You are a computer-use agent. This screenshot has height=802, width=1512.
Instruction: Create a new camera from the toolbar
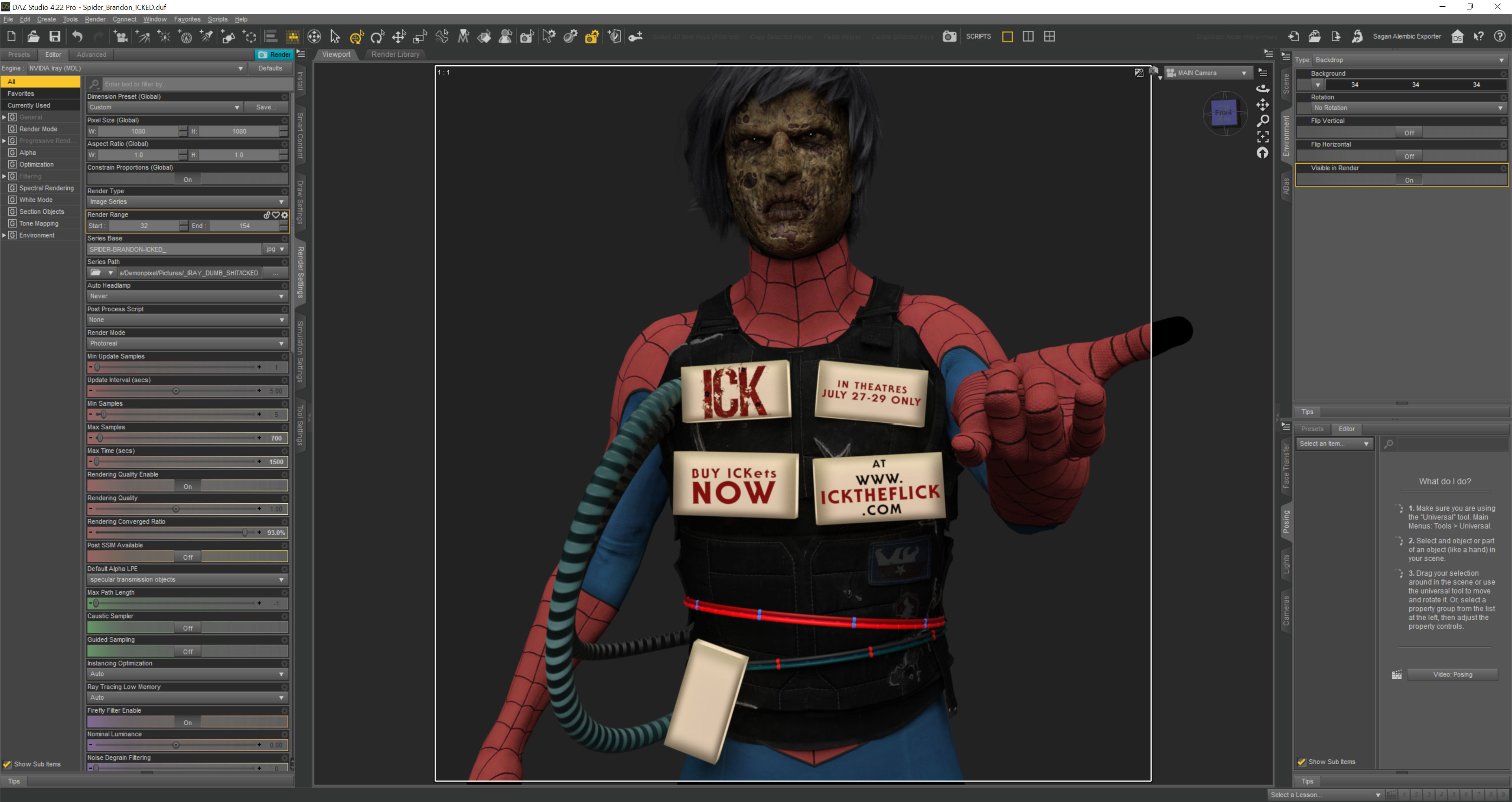120,36
